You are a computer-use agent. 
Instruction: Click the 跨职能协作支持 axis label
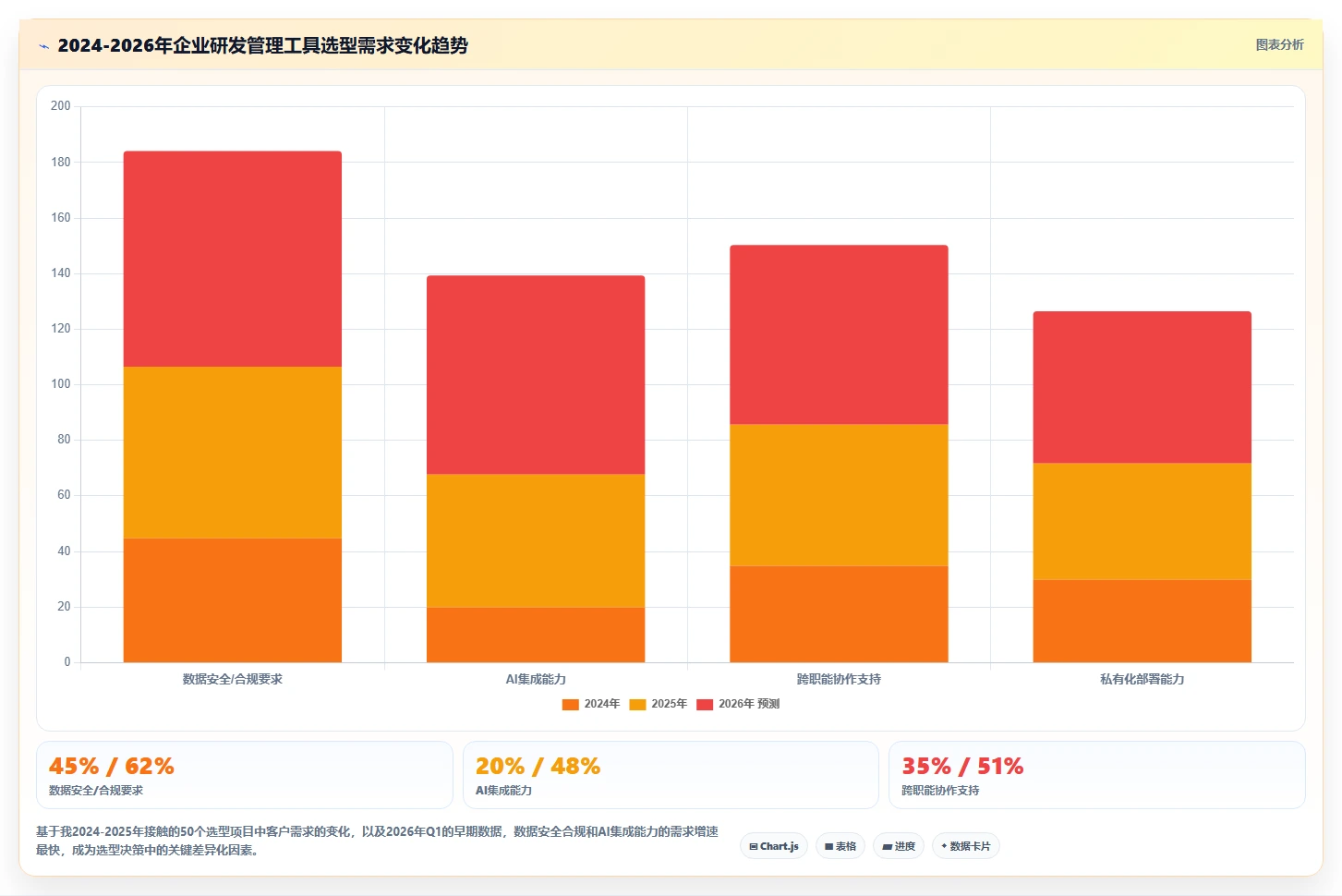[839, 679]
